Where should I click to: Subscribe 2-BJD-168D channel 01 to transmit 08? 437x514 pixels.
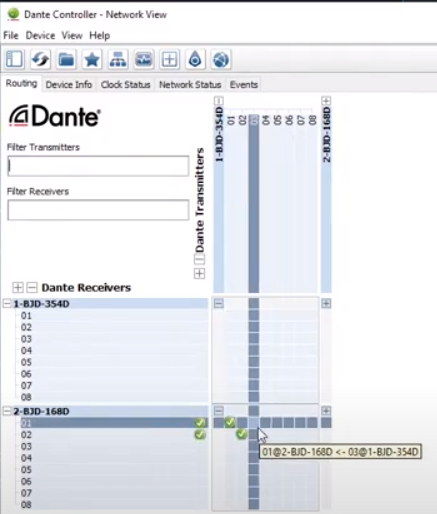tap(312, 423)
